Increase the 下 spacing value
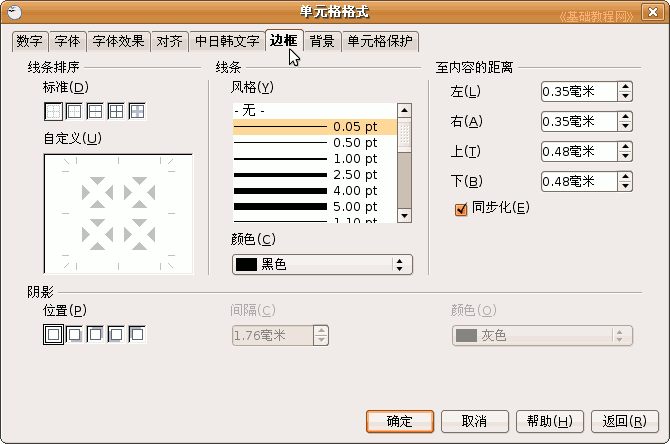 tap(625, 176)
